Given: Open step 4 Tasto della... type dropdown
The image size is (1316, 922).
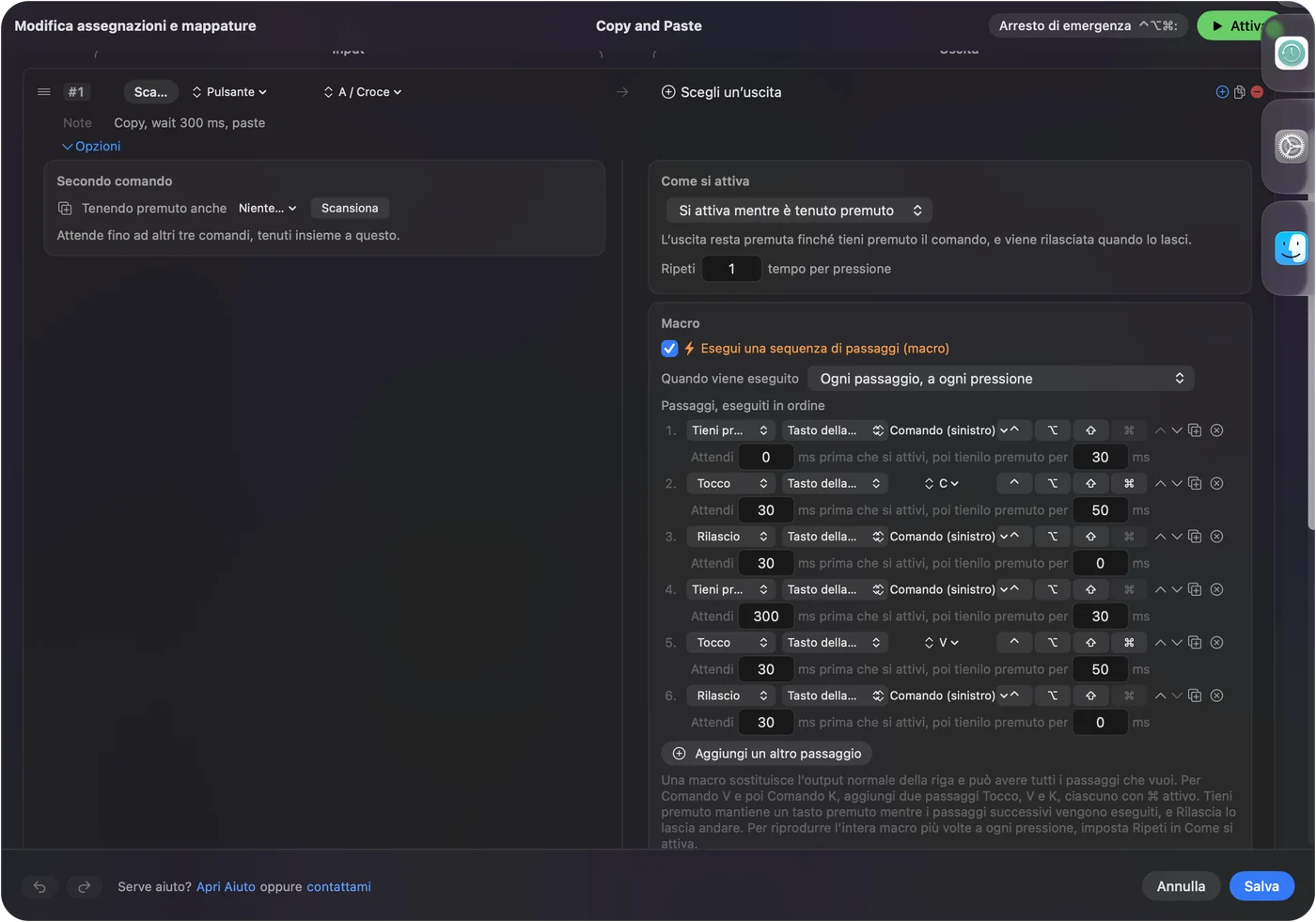Looking at the screenshot, I should (834, 589).
